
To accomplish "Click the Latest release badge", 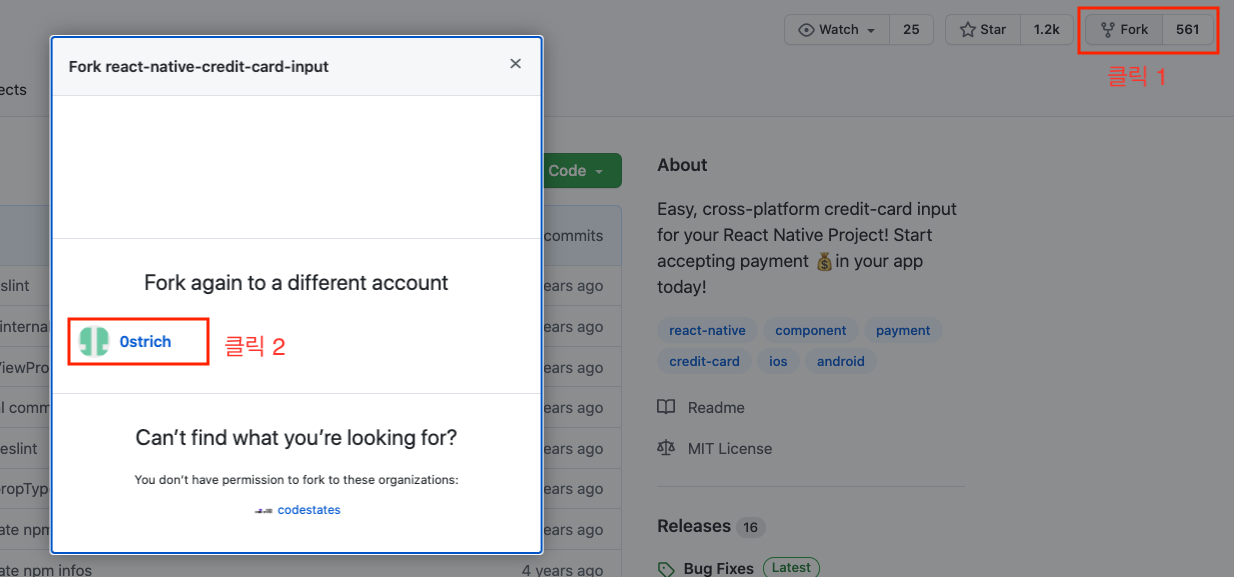I will [791, 567].
